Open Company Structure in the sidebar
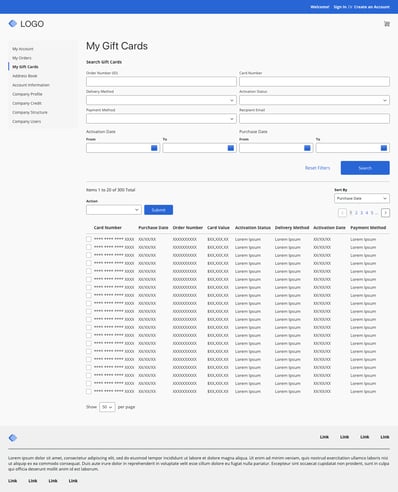 (30, 112)
